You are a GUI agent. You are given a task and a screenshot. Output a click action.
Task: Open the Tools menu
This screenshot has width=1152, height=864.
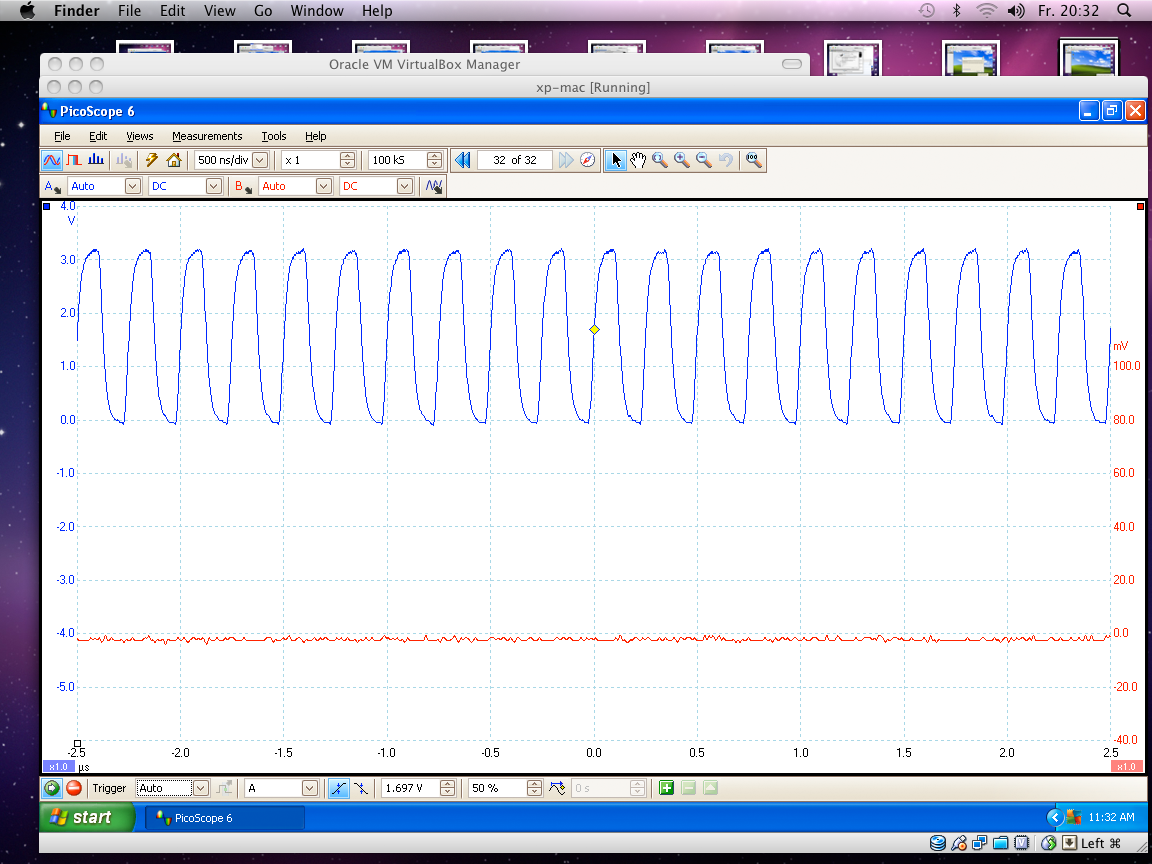click(x=273, y=136)
